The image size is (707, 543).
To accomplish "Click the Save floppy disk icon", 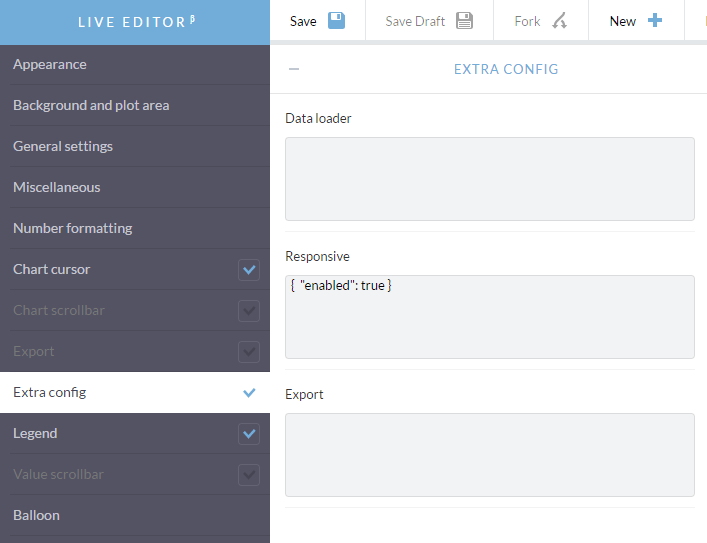I will pyautogui.click(x=337, y=21).
